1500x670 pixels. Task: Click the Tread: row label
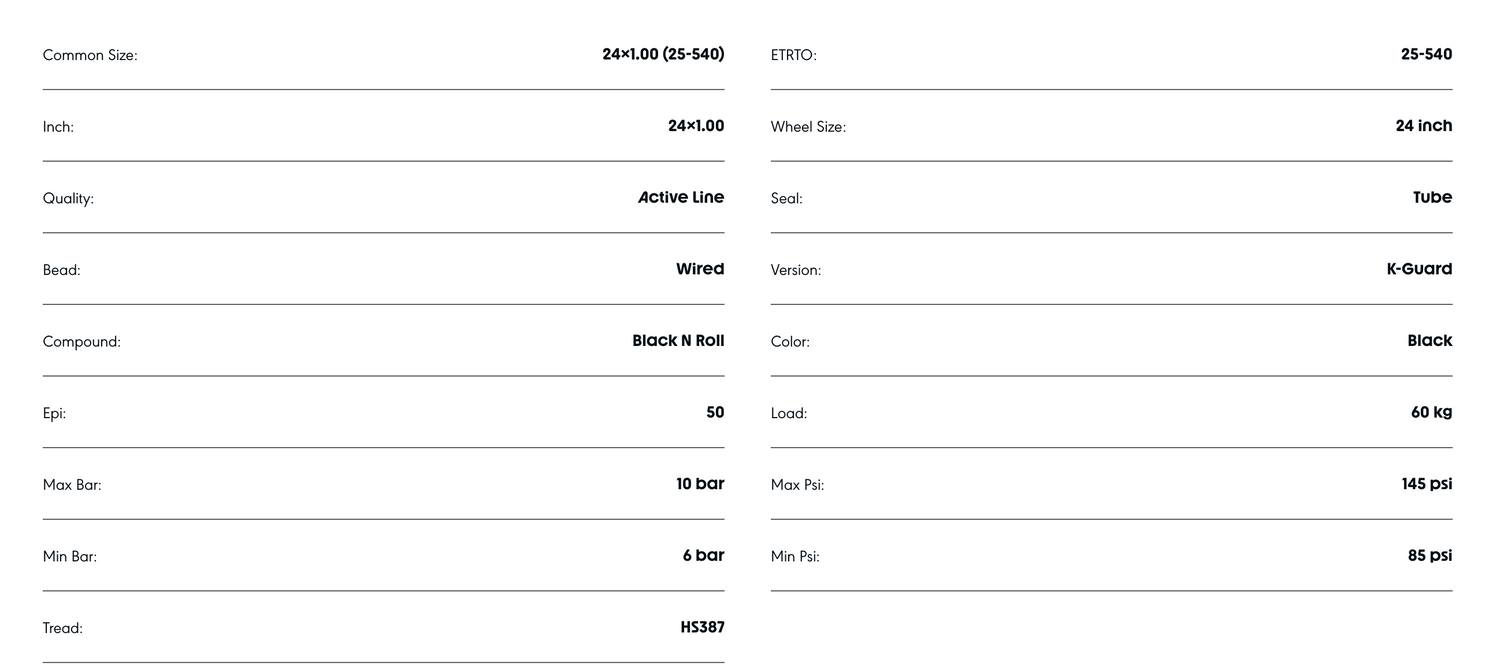tap(63, 629)
